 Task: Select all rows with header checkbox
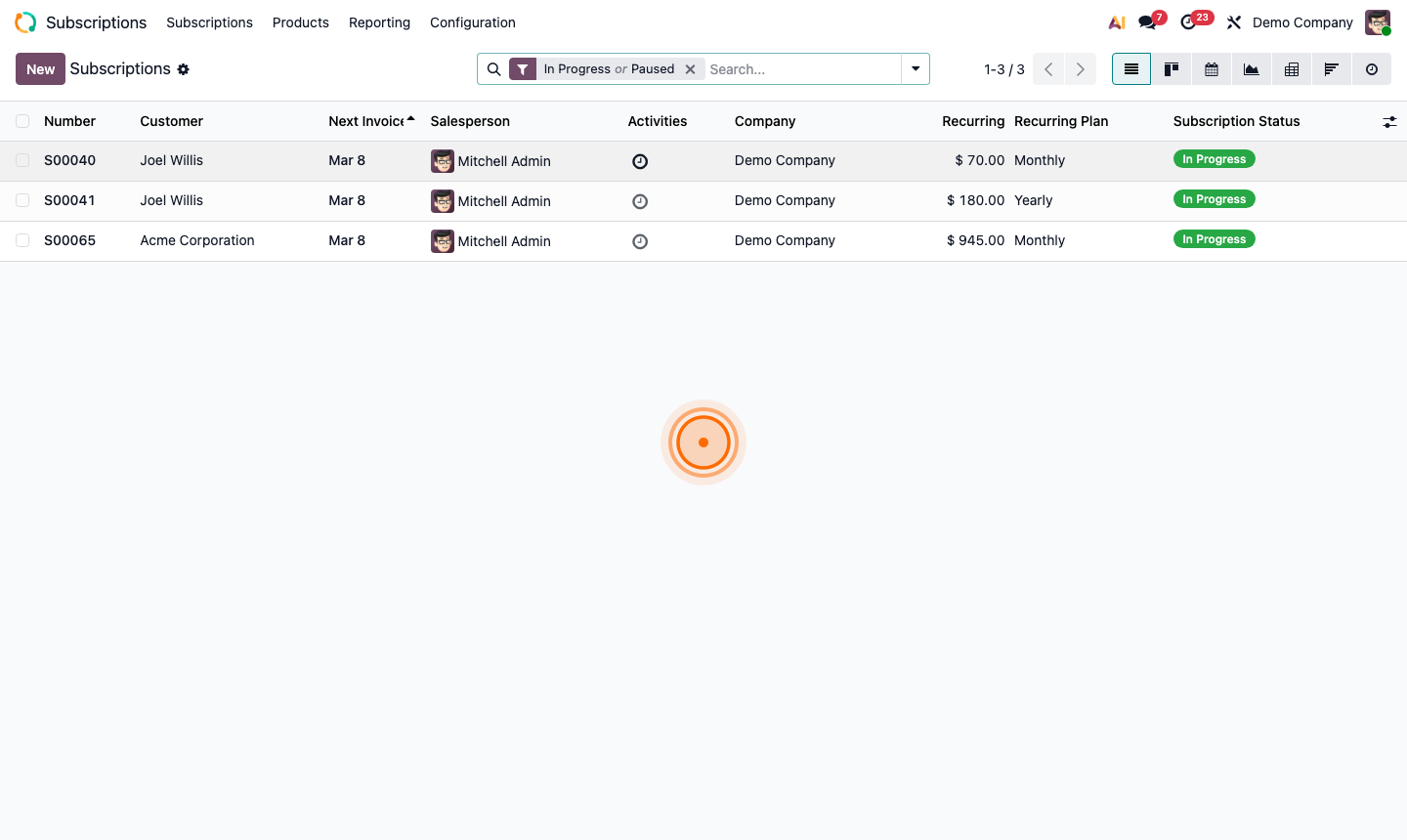click(22, 121)
